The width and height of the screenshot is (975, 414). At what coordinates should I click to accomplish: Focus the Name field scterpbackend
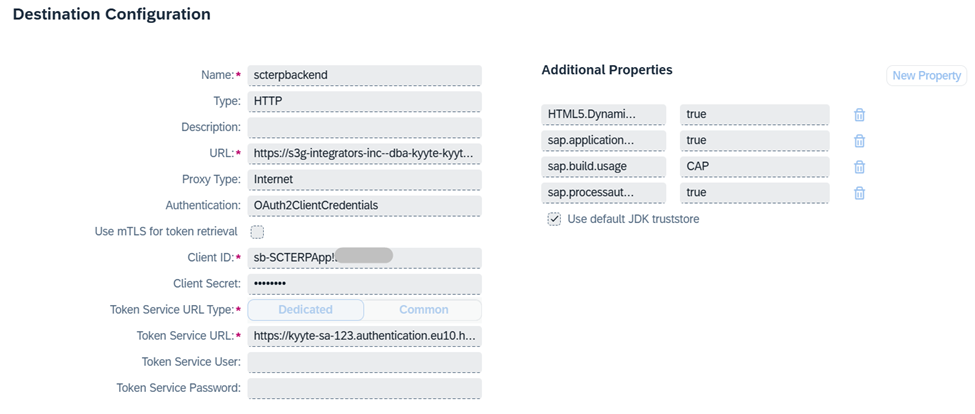click(x=364, y=75)
